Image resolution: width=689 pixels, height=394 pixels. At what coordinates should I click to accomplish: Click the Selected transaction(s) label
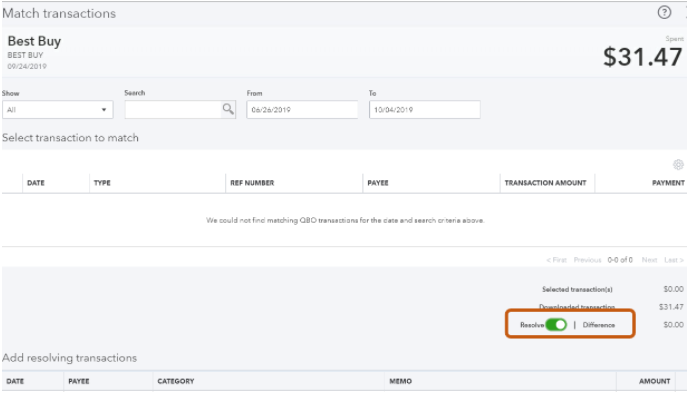pyautogui.click(x=577, y=289)
